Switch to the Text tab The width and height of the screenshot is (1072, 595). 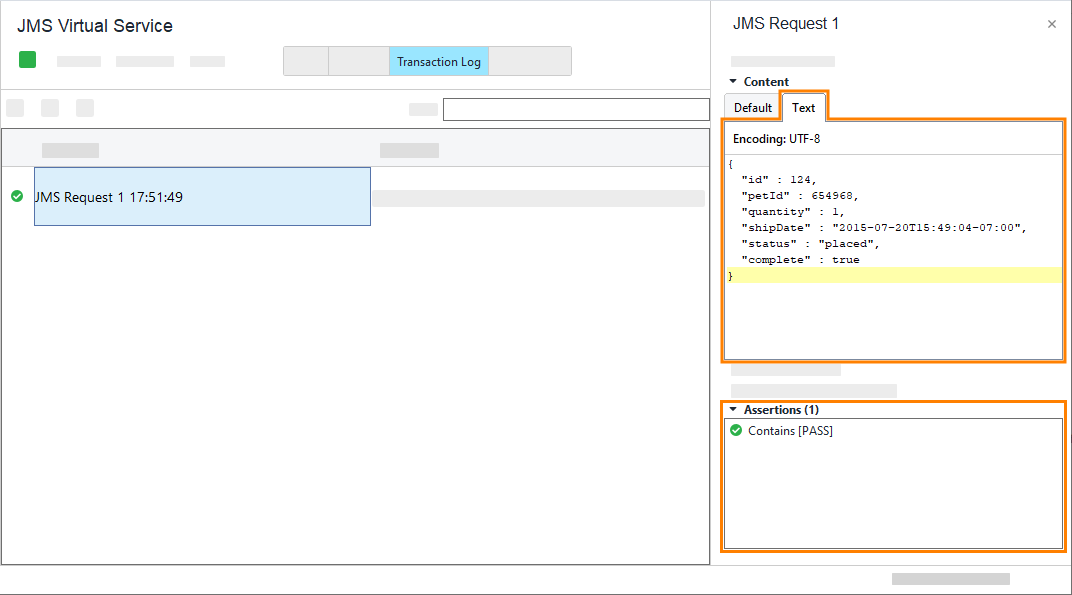pyautogui.click(x=803, y=106)
